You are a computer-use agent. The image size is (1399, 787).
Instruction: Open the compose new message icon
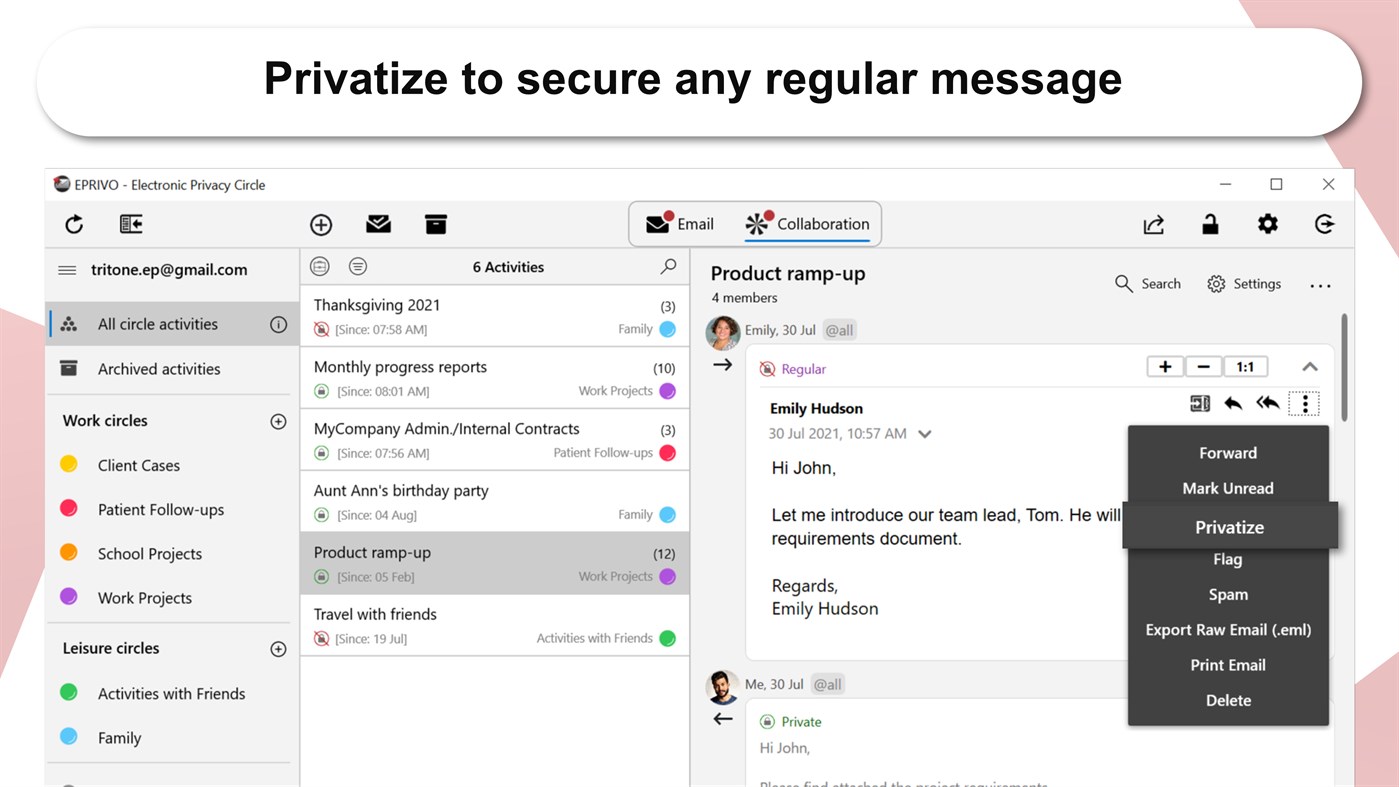320,224
